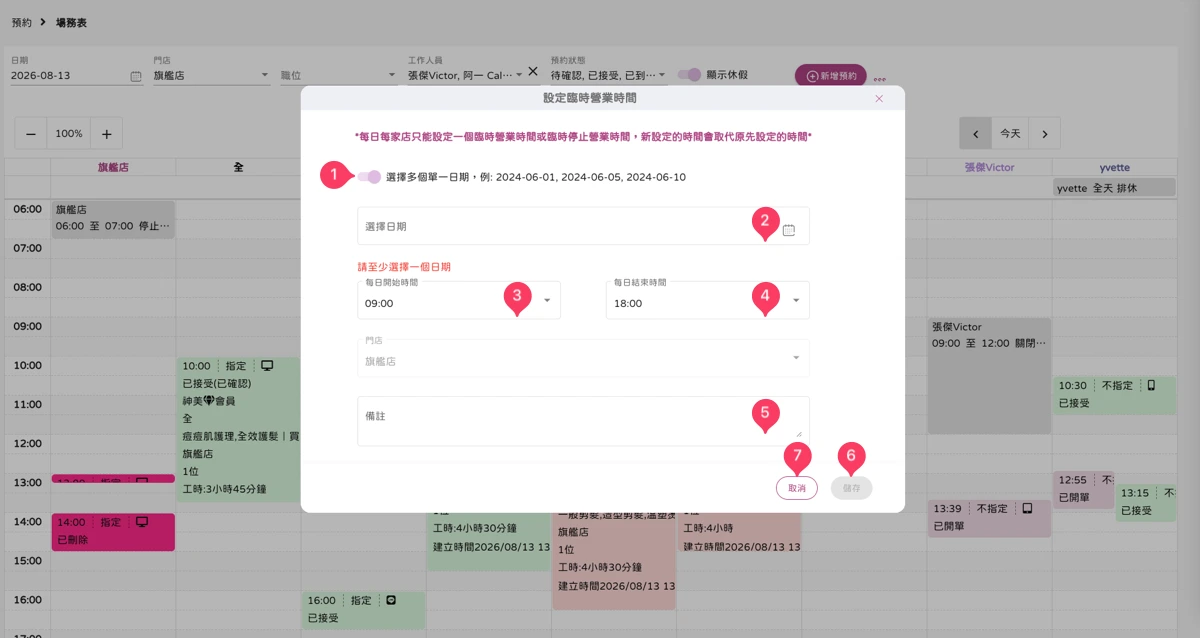1200x638 pixels.
Task: Click the 100% zoom level
Action: tap(69, 133)
